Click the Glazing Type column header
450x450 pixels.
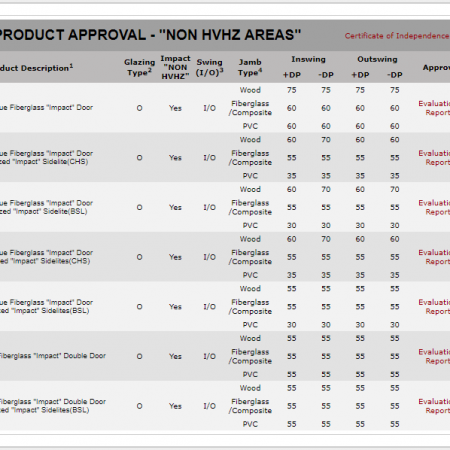click(139, 67)
